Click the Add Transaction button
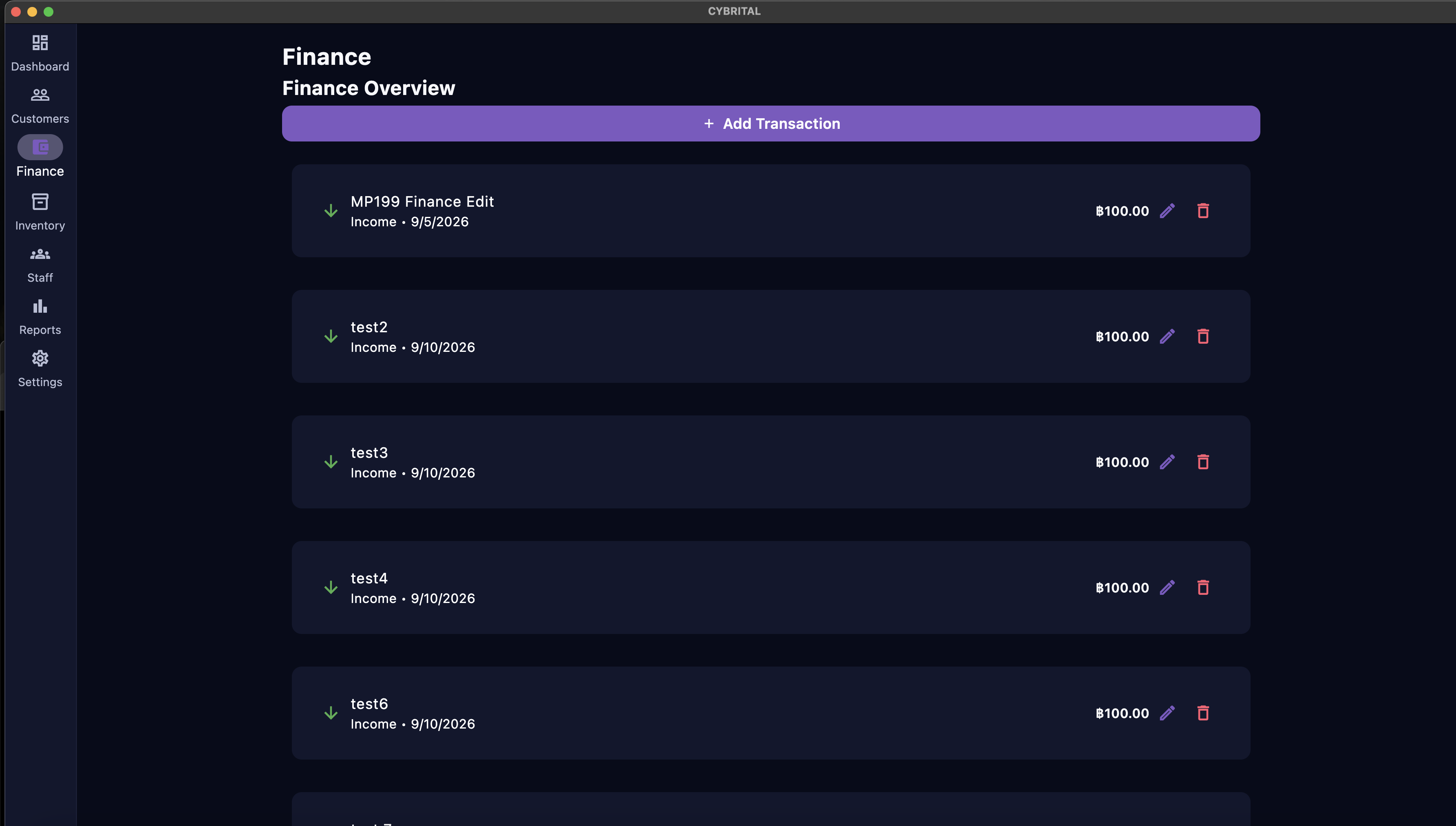Viewport: 1456px width, 826px height. coord(771,124)
